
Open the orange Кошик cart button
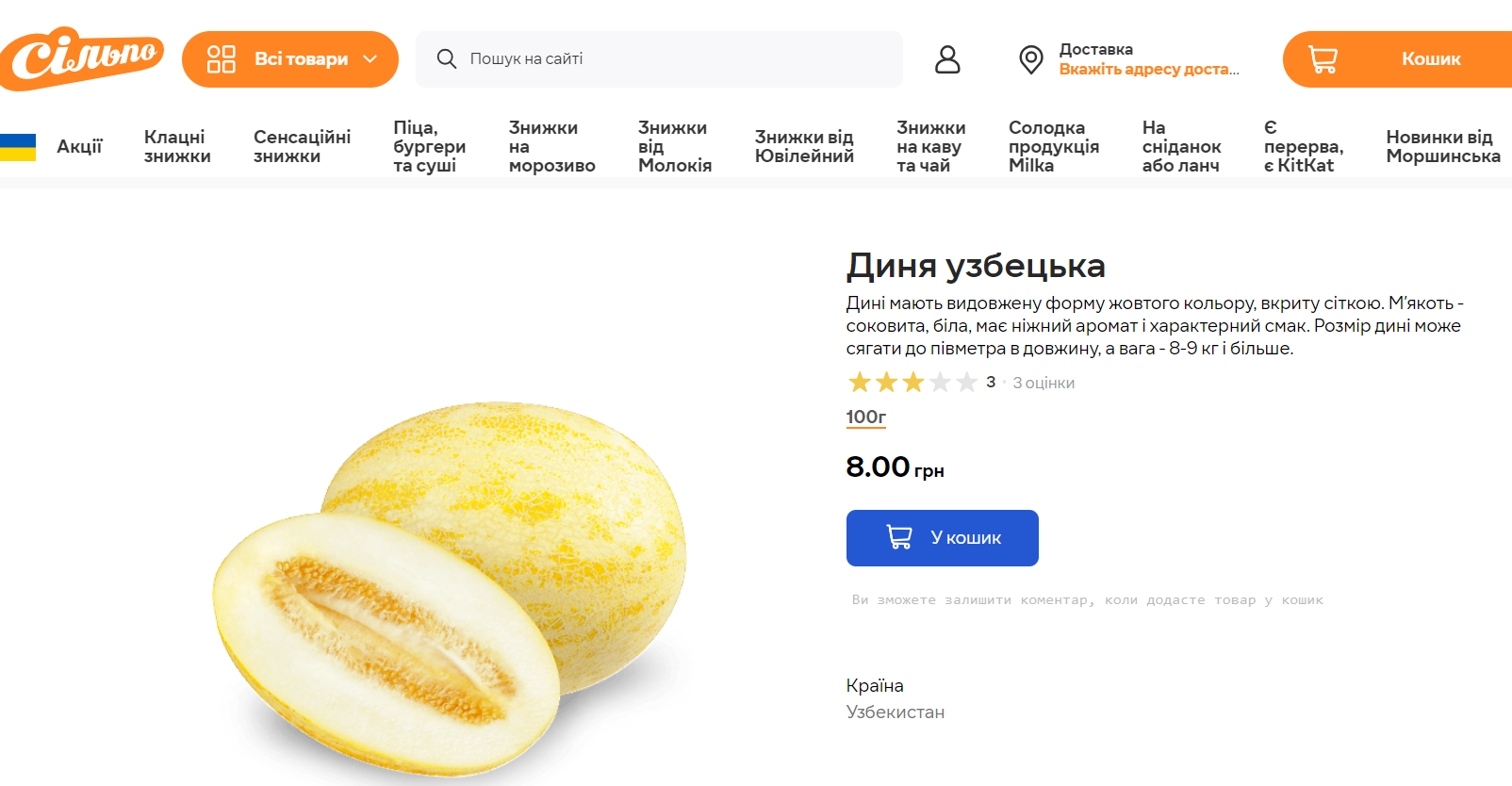pyautogui.click(x=1397, y=59)
